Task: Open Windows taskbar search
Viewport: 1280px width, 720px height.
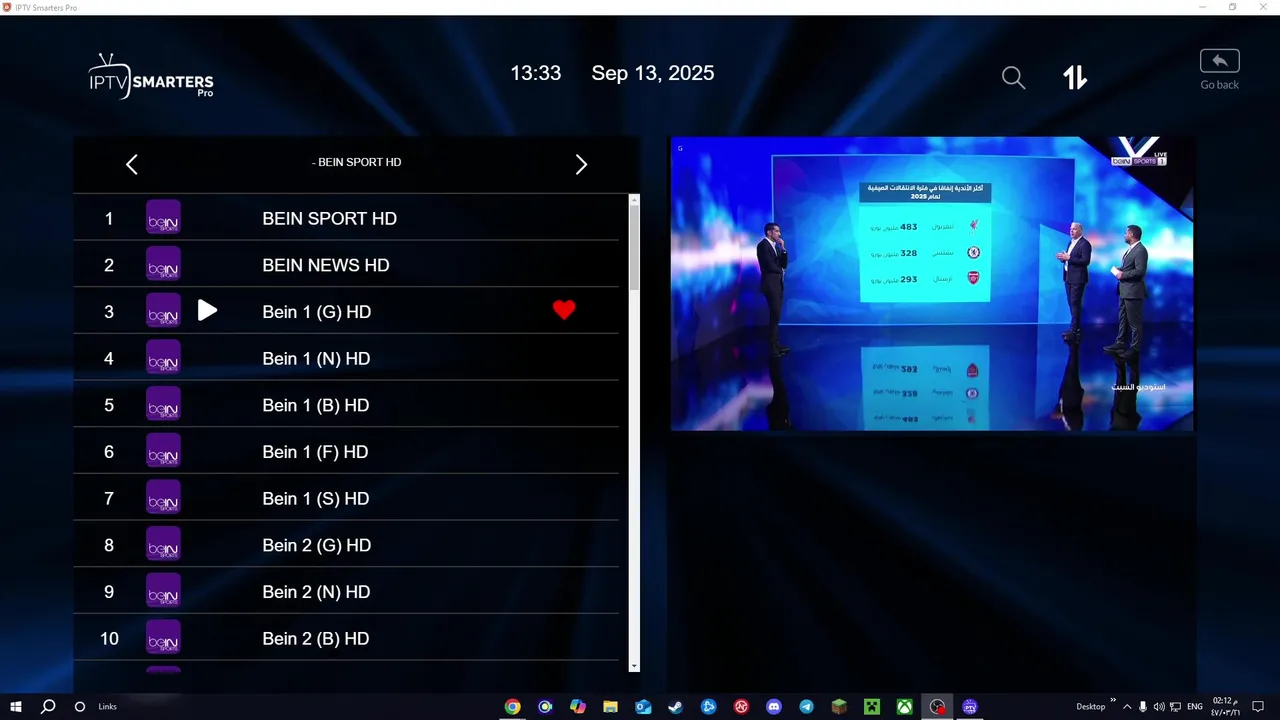Action: click(48, 707)
